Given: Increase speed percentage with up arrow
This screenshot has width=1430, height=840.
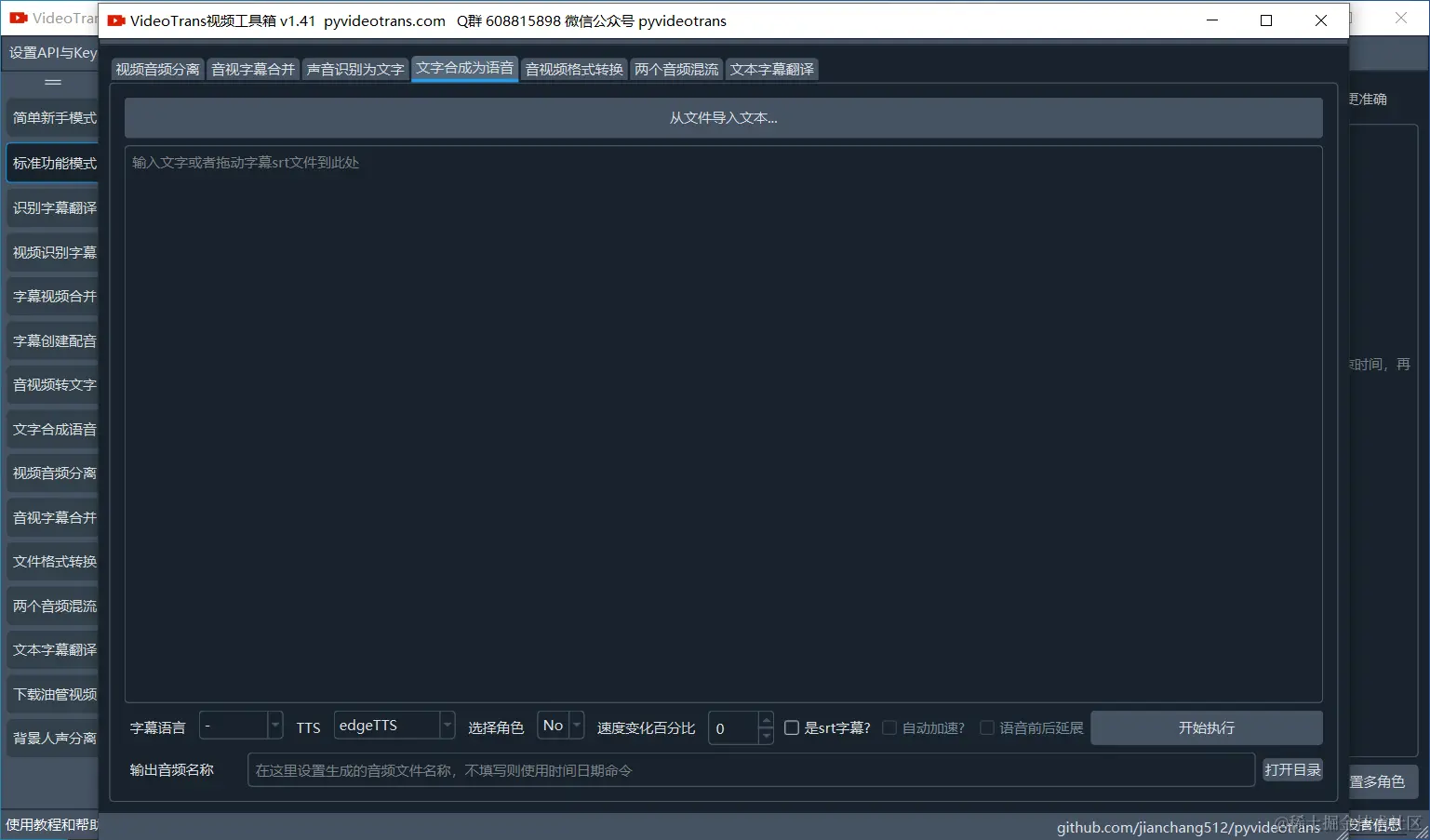Looking at the screenshot, I should click(x=766, y=720).
